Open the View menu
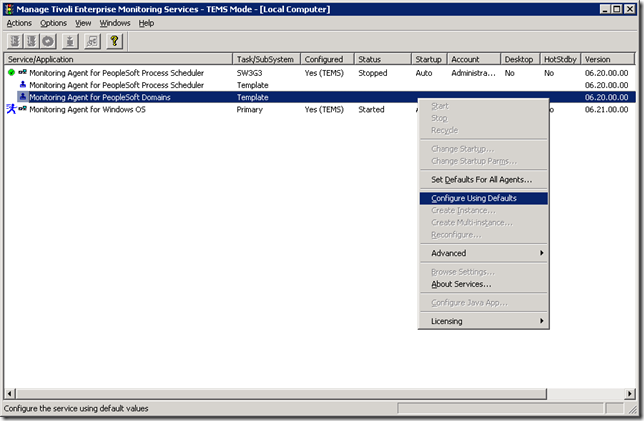 83,23
